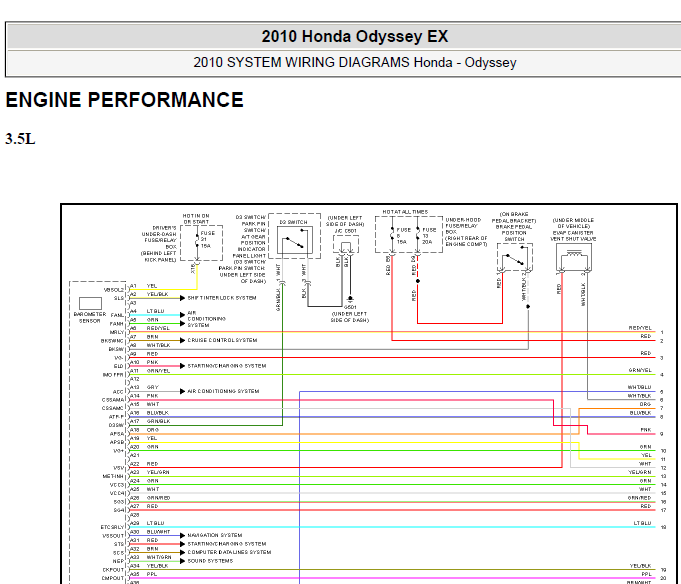The image size is (681, 584).
Task: Click 'CRUISE CONTROL SYSTEM' reference label
Action: coord(222,340)
